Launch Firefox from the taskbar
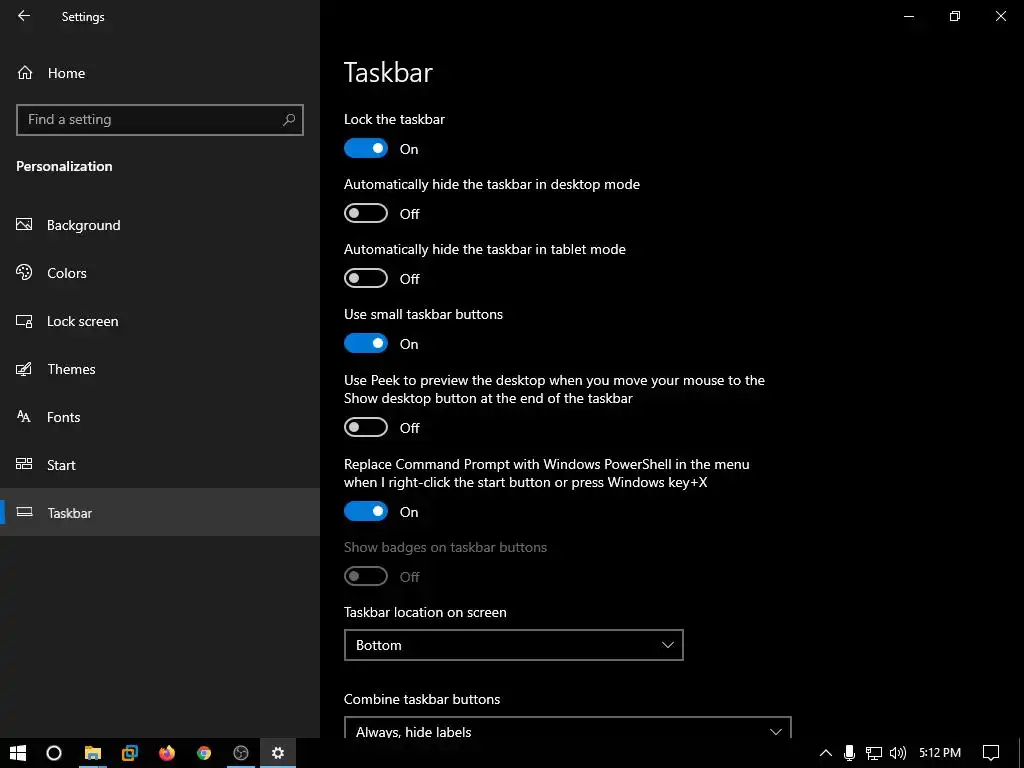 coord(167,753)
